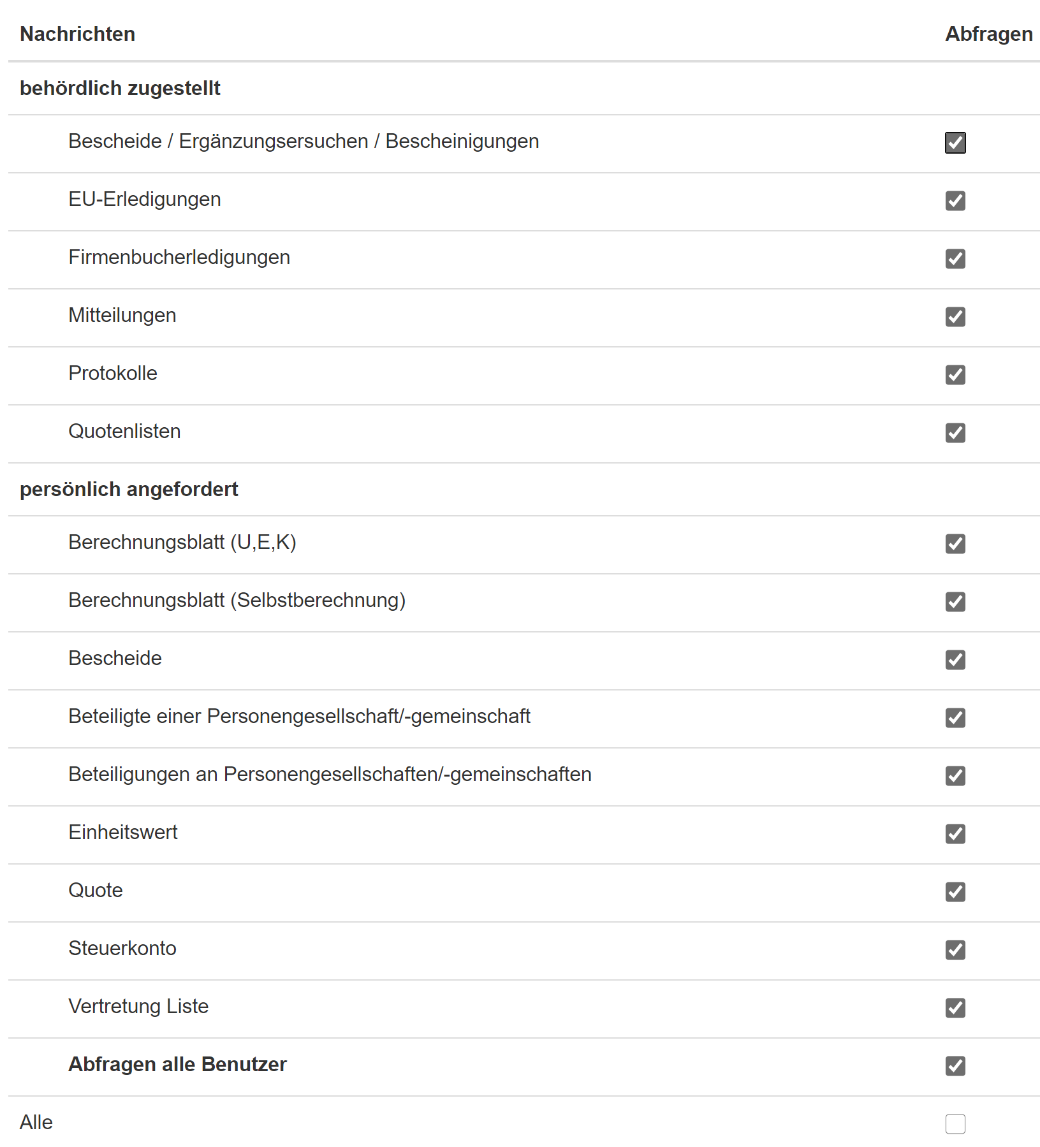Uncheck Bescheide under persönlich angefordert
The image size is (1040, 1147).
tap(955, 660)
